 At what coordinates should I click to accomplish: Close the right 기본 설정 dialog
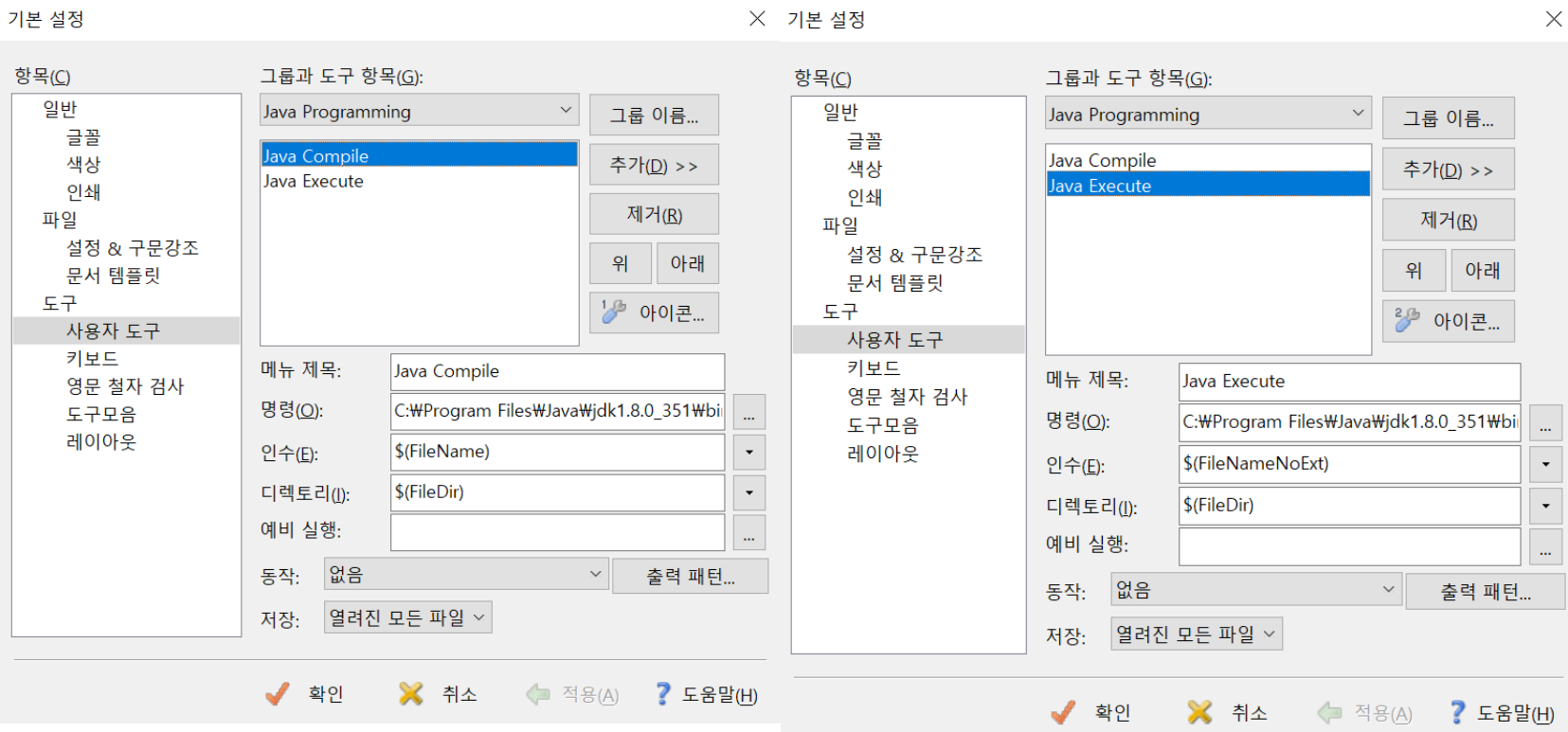[x=1554, y=19]
